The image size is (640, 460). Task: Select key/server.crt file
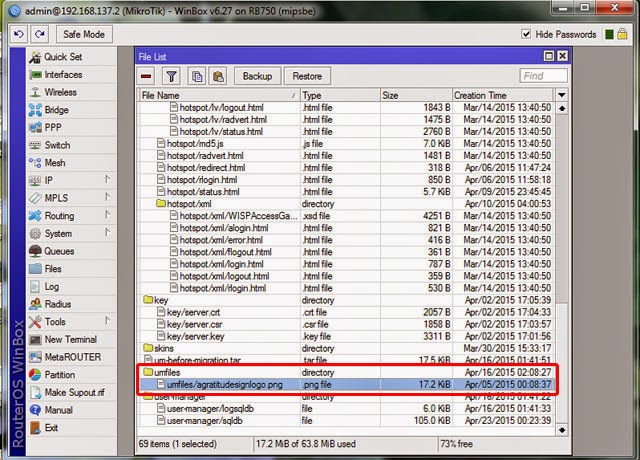pos(346,312)
